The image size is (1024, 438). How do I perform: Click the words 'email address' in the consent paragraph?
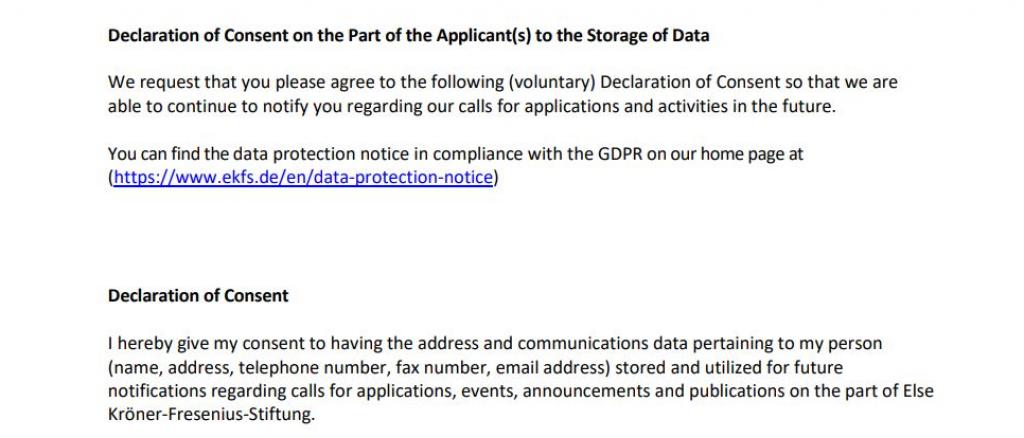tap(552, 368)
